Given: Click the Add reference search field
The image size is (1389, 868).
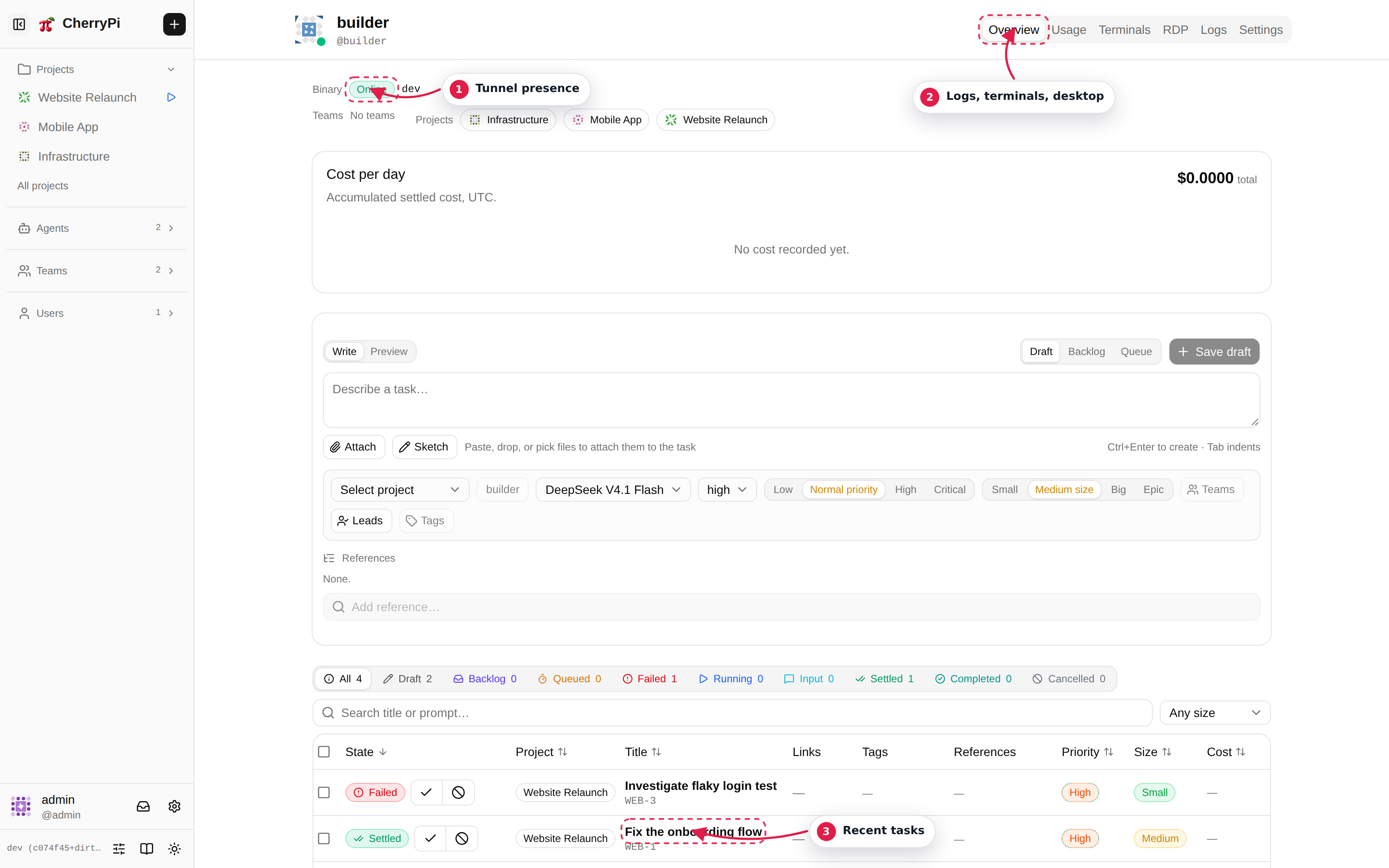Looking at the screenshot, I should pos(791,607).
